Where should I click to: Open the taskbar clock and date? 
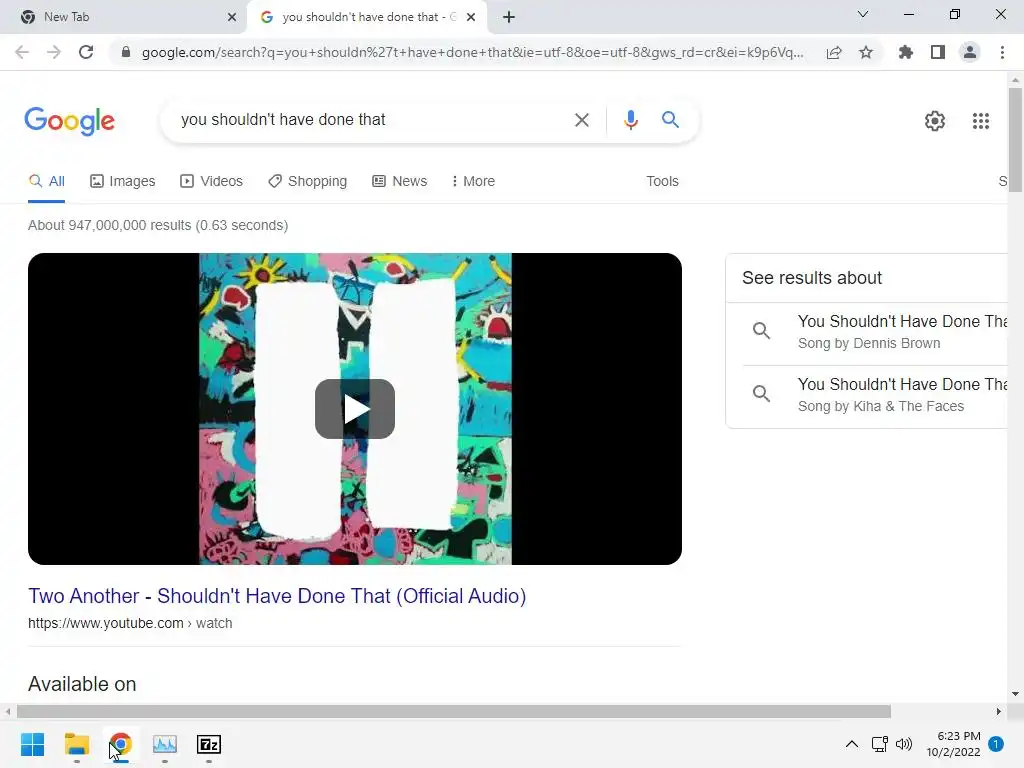[953, 744]
